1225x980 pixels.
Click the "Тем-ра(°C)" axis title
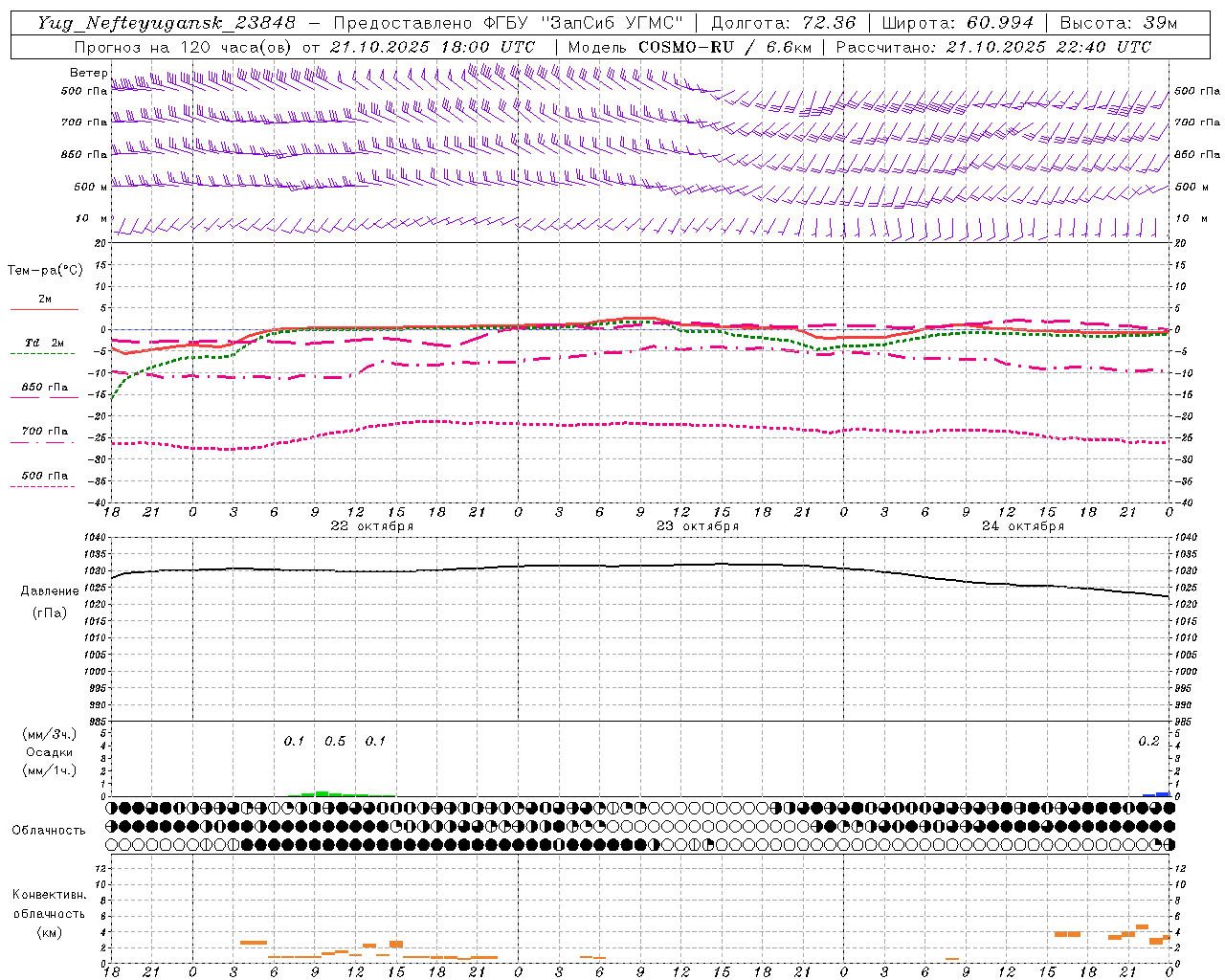pyautogui.click(x=45, y=271)
